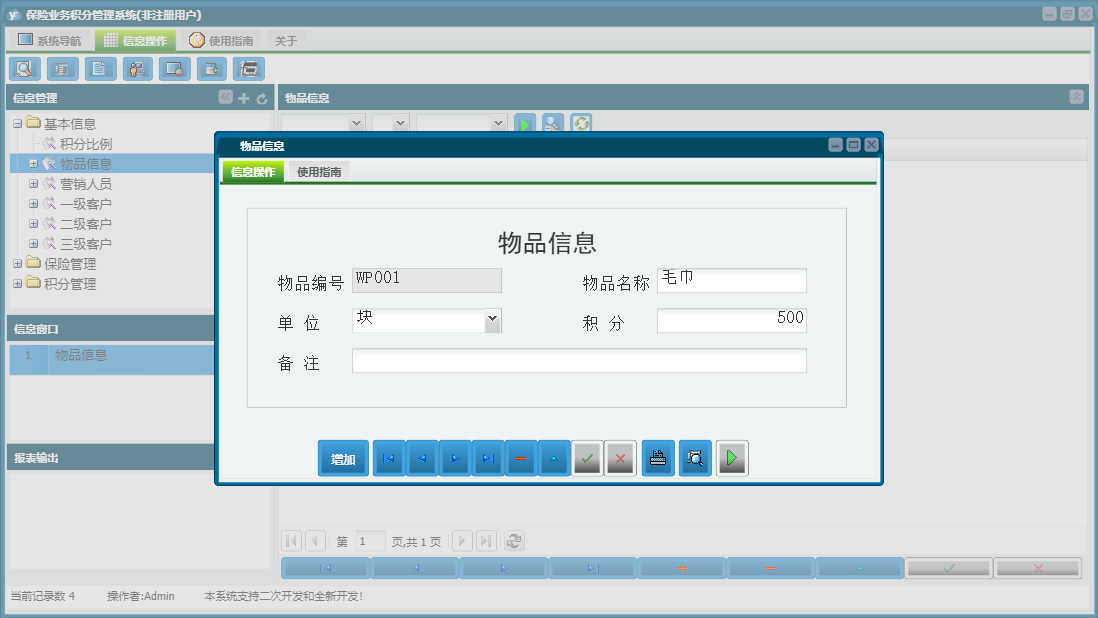The image size is (1098, 618).
Task: Click the print icon in the 物品信息 dialog
Action: [657, 458]
